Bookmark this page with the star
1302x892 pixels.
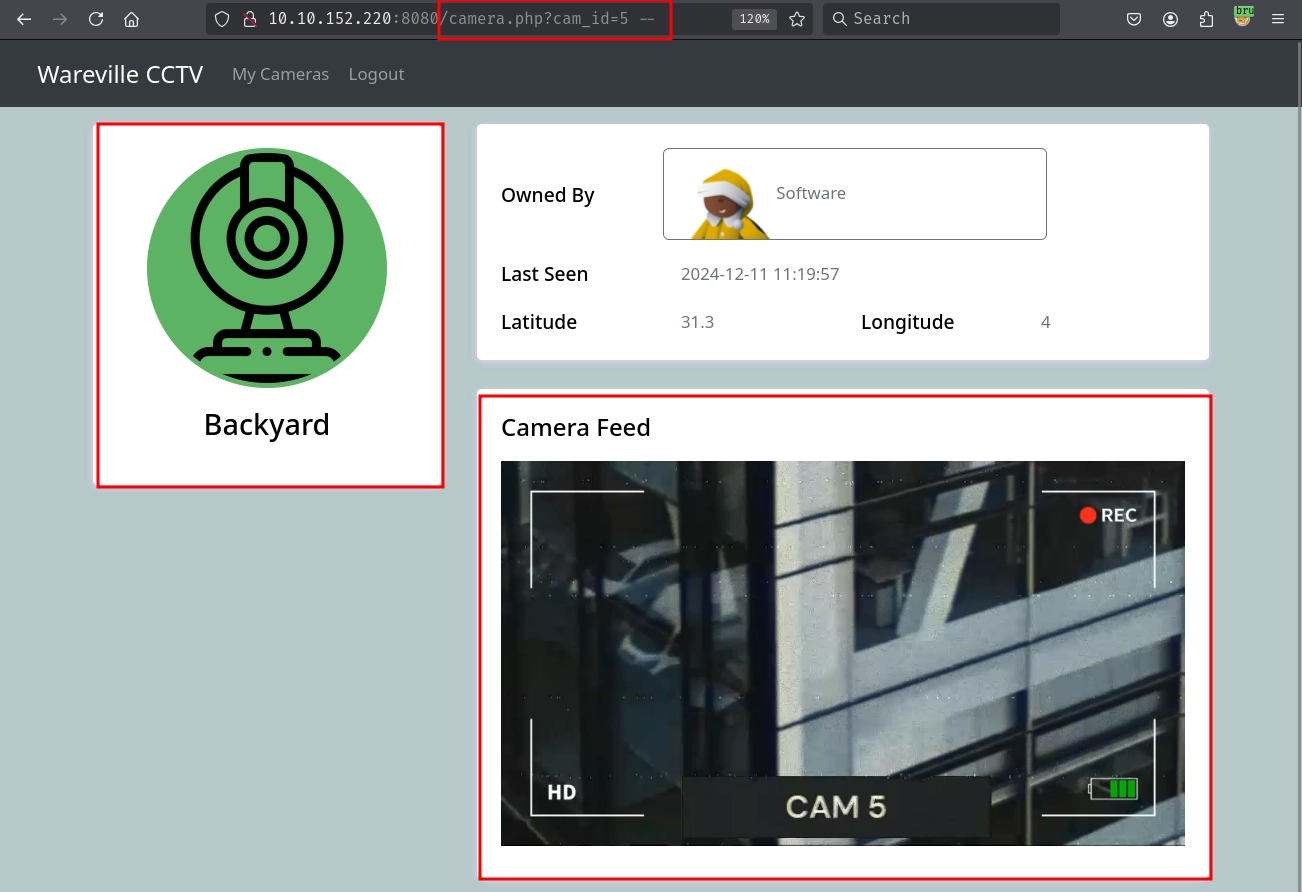pos(797,19)
